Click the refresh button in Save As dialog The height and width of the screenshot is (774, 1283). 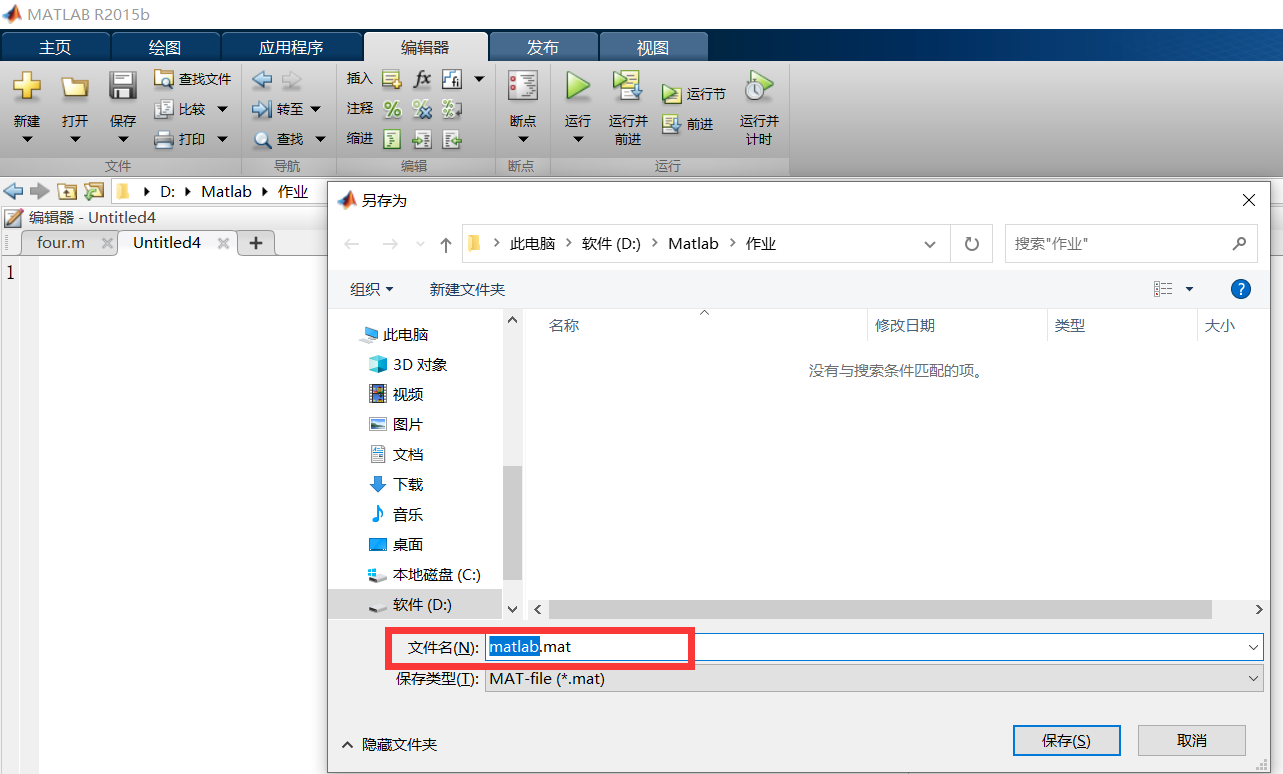pos(971,244)
